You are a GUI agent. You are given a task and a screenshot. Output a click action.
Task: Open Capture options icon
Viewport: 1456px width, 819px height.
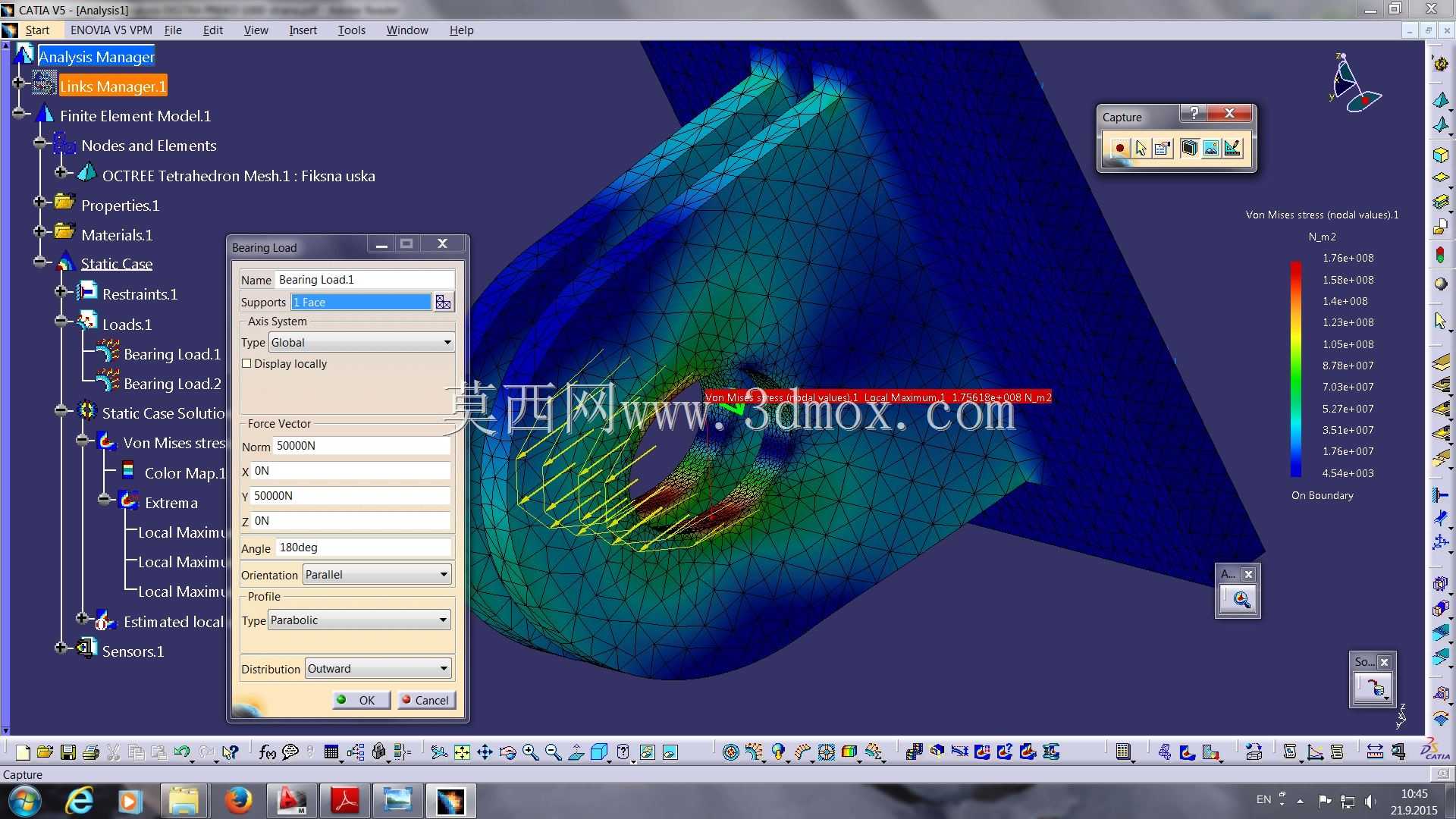pos(1162,148)
